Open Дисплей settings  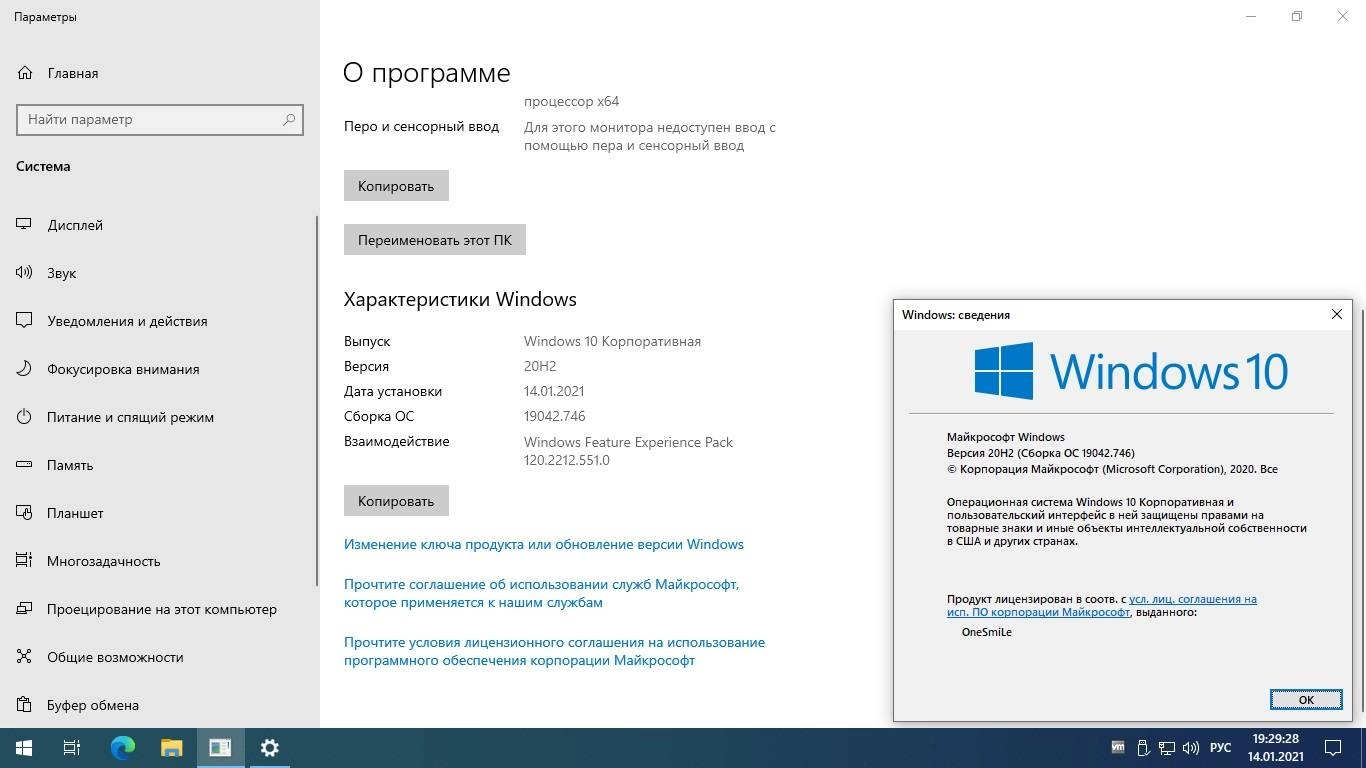(75, 225)
